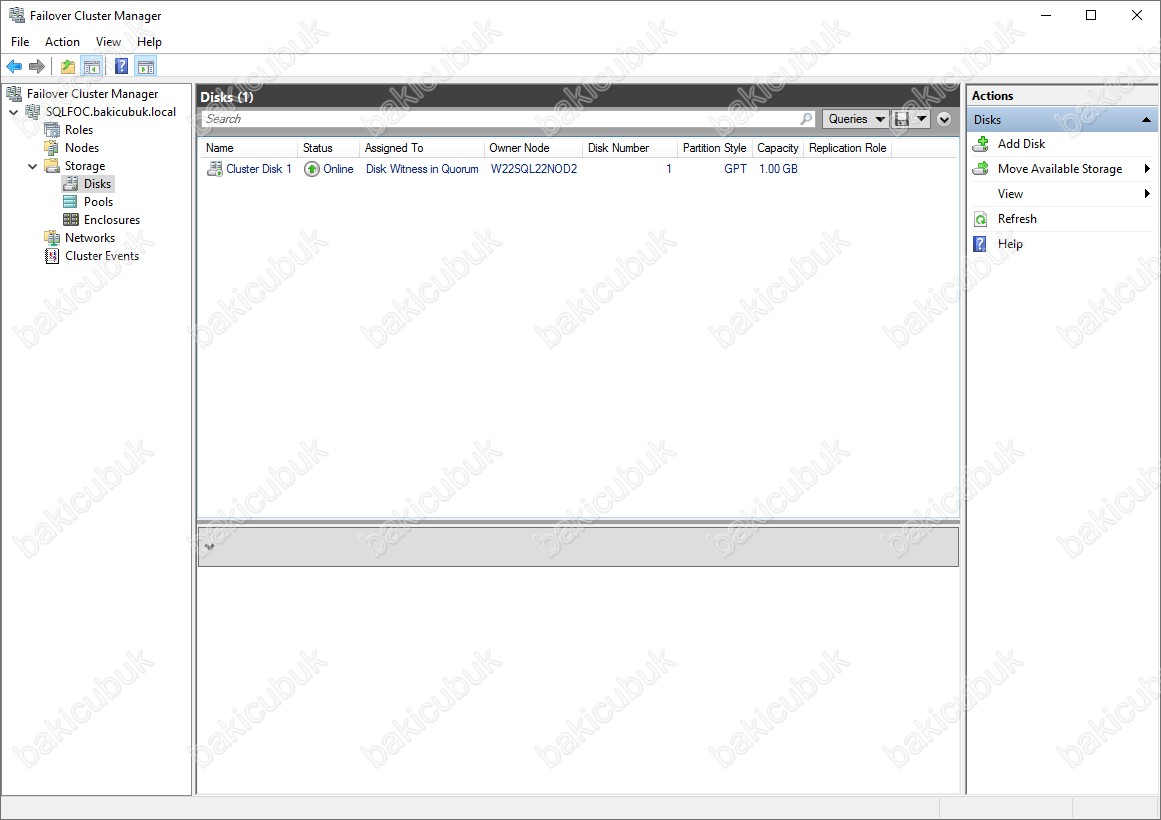This screenshot has height=820, width=1161.
Task: Click the SQLFOC cluster server icon
Action: (x=33, y=112)
